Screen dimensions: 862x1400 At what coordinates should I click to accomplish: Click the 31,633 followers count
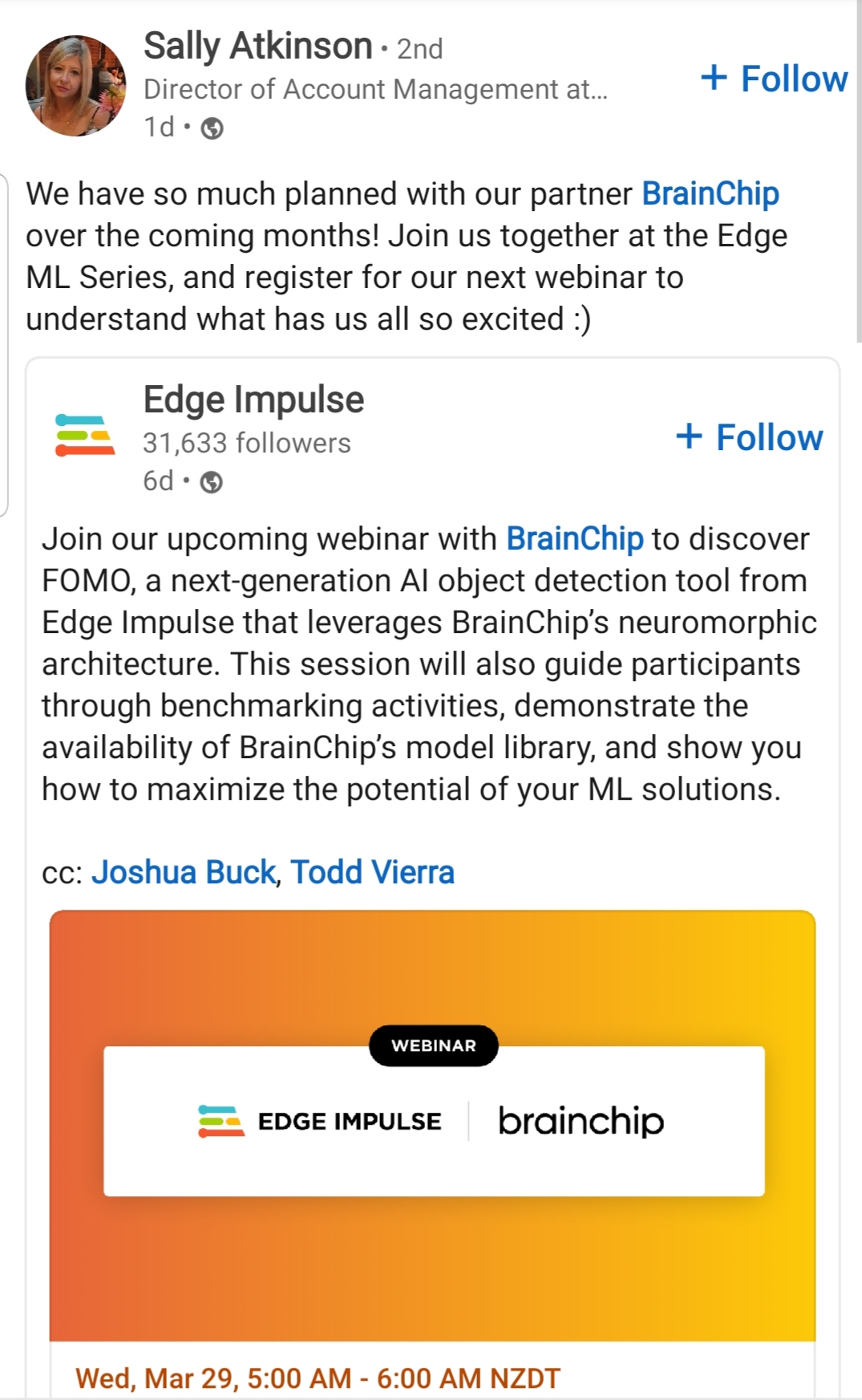247,443
